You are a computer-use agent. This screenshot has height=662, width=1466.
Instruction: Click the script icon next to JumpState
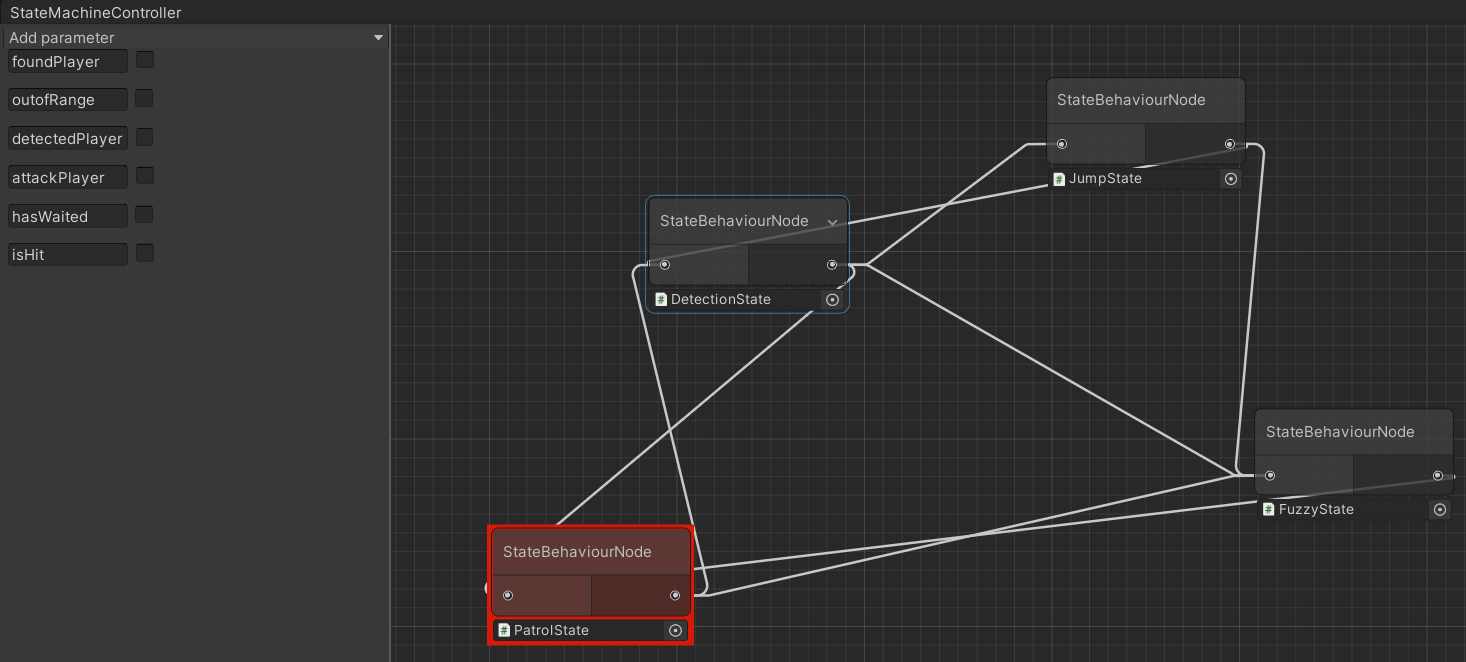click(1059, 179)
